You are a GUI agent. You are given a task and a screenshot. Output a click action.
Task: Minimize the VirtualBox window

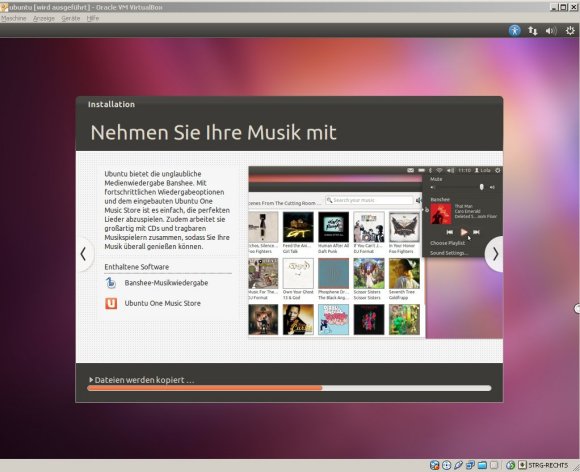tap(553, 7)
